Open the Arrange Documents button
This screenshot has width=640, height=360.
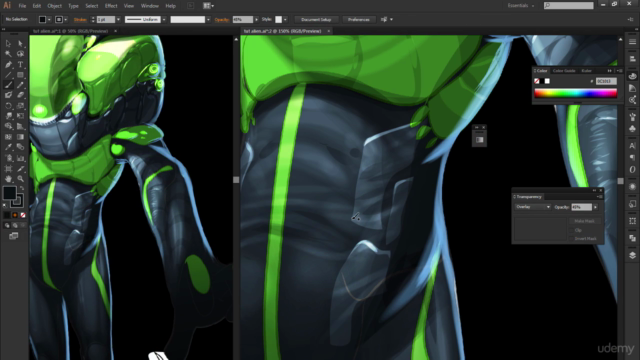(x=209, y=6)
